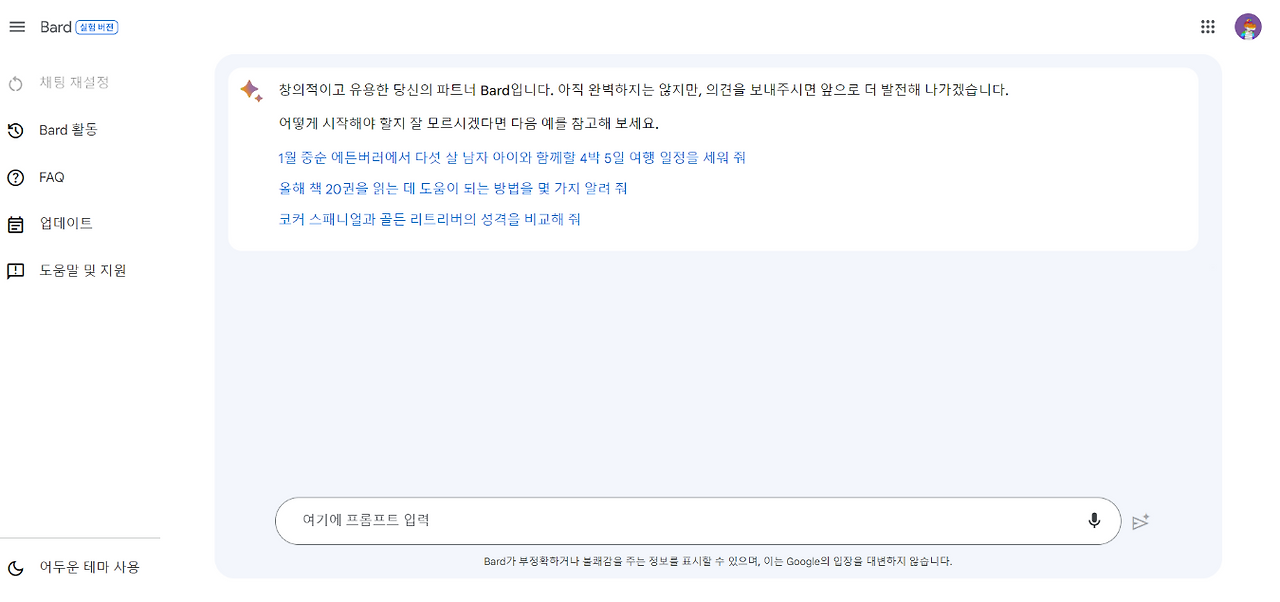
Task: Click the Edinburgh trip itinerary suggestion link
Action: (x=513, y=157)
